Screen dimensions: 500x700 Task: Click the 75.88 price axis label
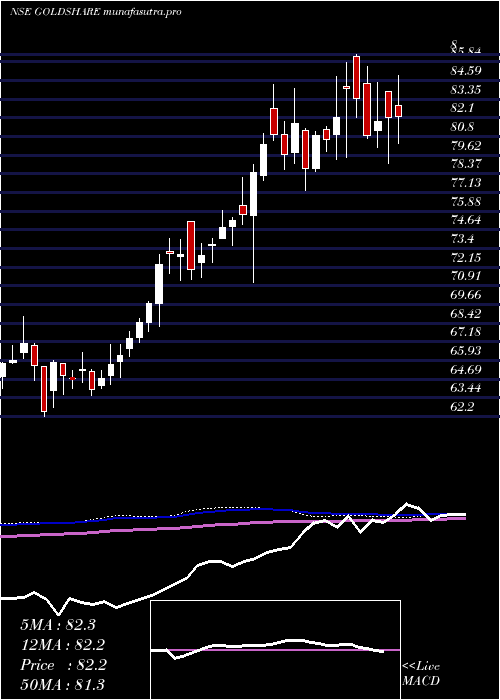466,201
